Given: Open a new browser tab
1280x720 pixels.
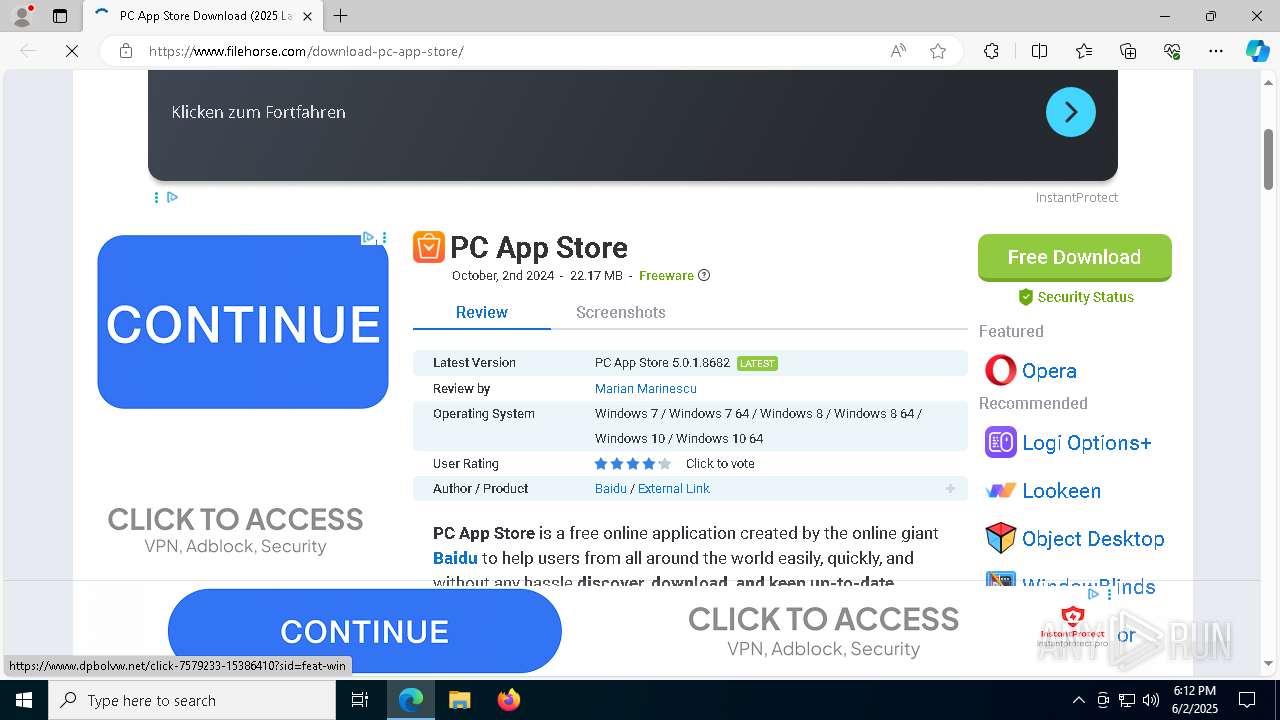Looking at the screenshot, I should click(341, 16).
